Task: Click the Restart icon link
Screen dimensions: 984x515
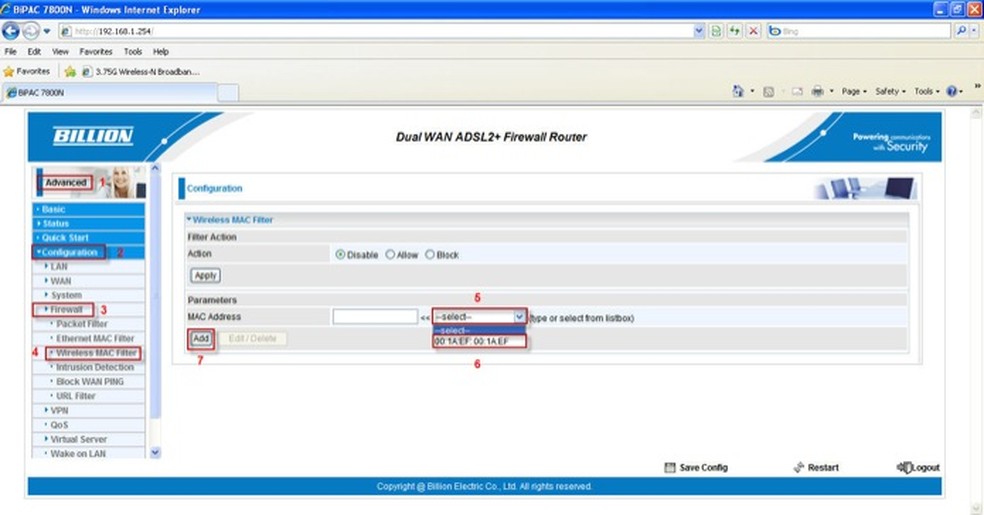Action: click(x=799, y=467)
